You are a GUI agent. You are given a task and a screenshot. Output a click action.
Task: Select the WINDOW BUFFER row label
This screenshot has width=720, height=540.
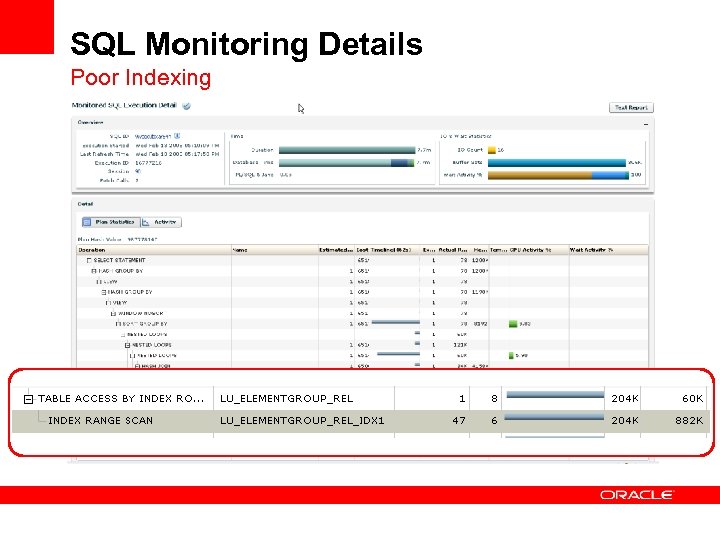coord(141,314)
